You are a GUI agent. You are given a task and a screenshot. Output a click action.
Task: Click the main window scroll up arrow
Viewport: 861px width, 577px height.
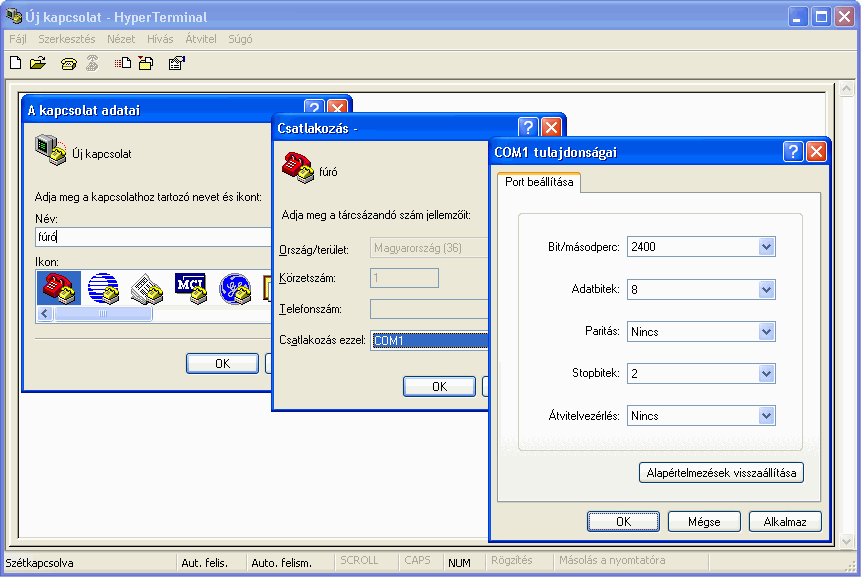tap(846, 88)
